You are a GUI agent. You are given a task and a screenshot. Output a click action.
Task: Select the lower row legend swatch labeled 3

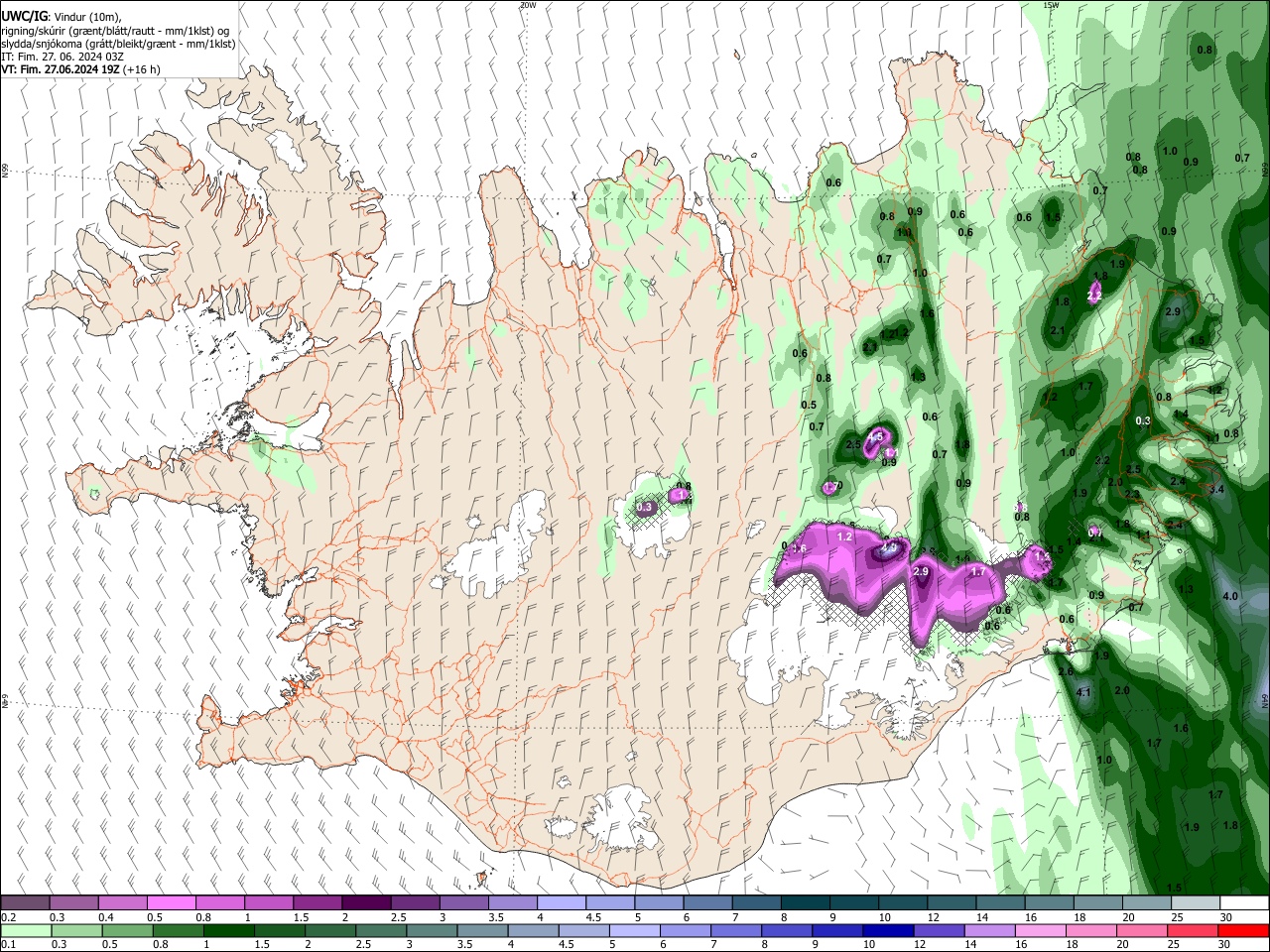432,931
